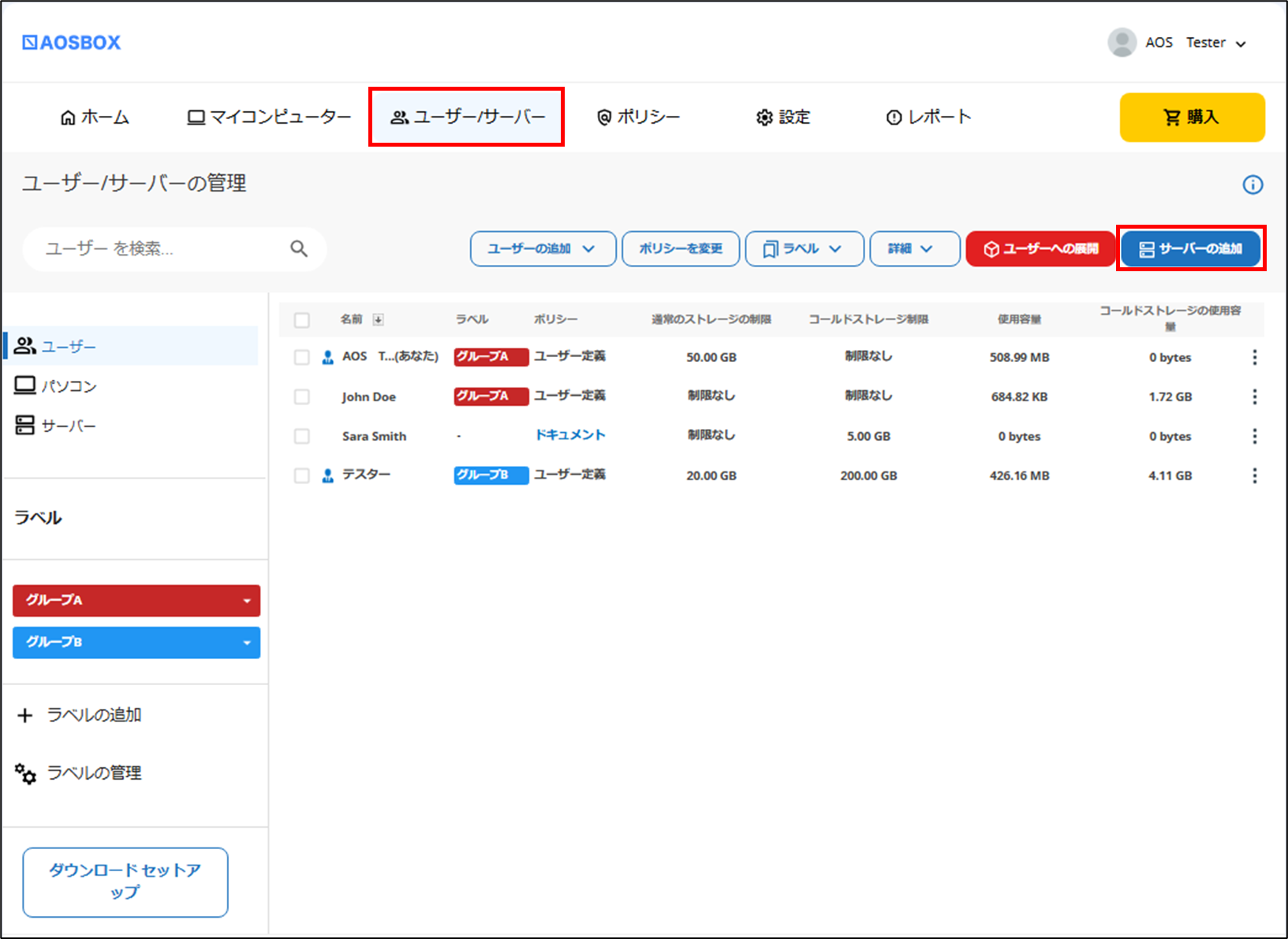1288x939 pixels.
Task: Click the info icon beside page title
Action: tap(1253, 184)
